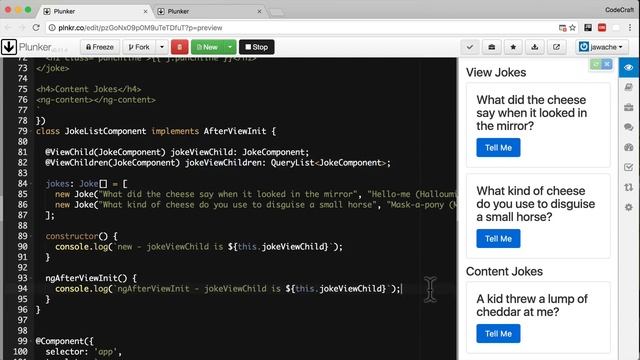This screenshot has width=640, height=360.
Task: Click ngAfterViewInit() line 93 in editor
Action: [x=91, y=278]
